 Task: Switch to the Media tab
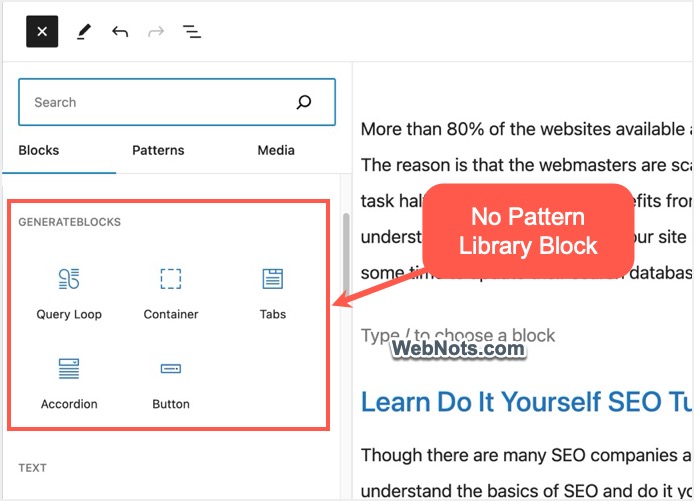point(276,150)
